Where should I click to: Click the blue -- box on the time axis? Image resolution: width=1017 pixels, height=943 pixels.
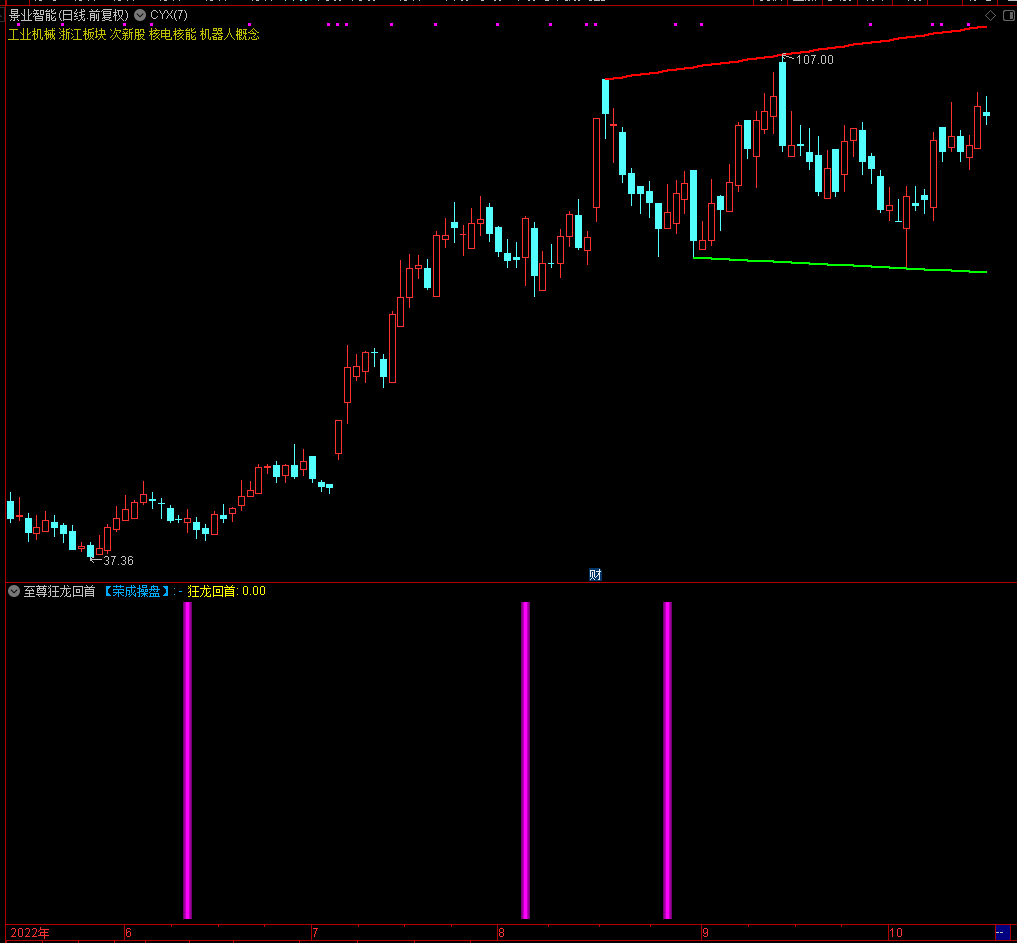tap(1002, 933)
